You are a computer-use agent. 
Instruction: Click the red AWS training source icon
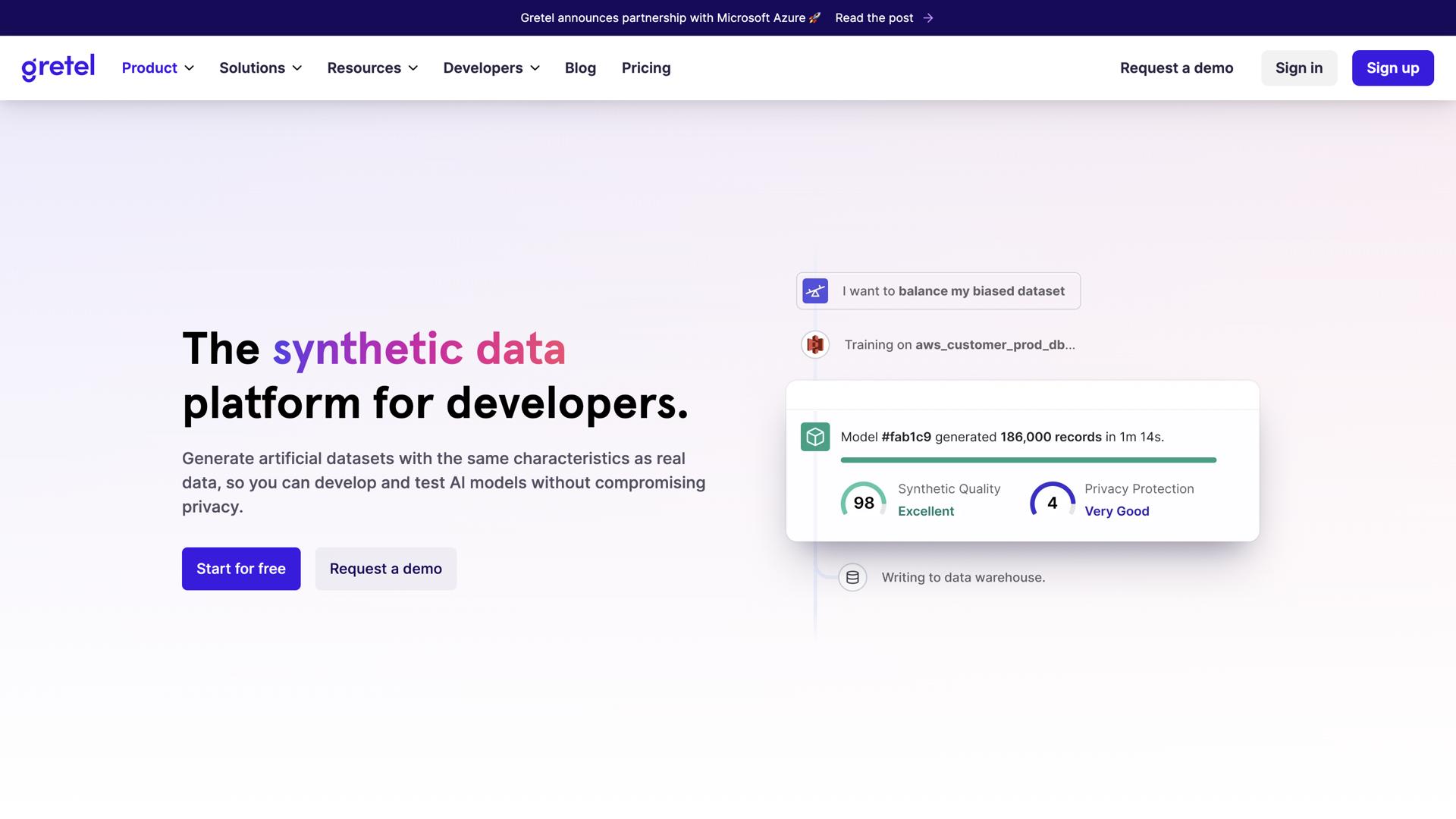tap(815, 345)
